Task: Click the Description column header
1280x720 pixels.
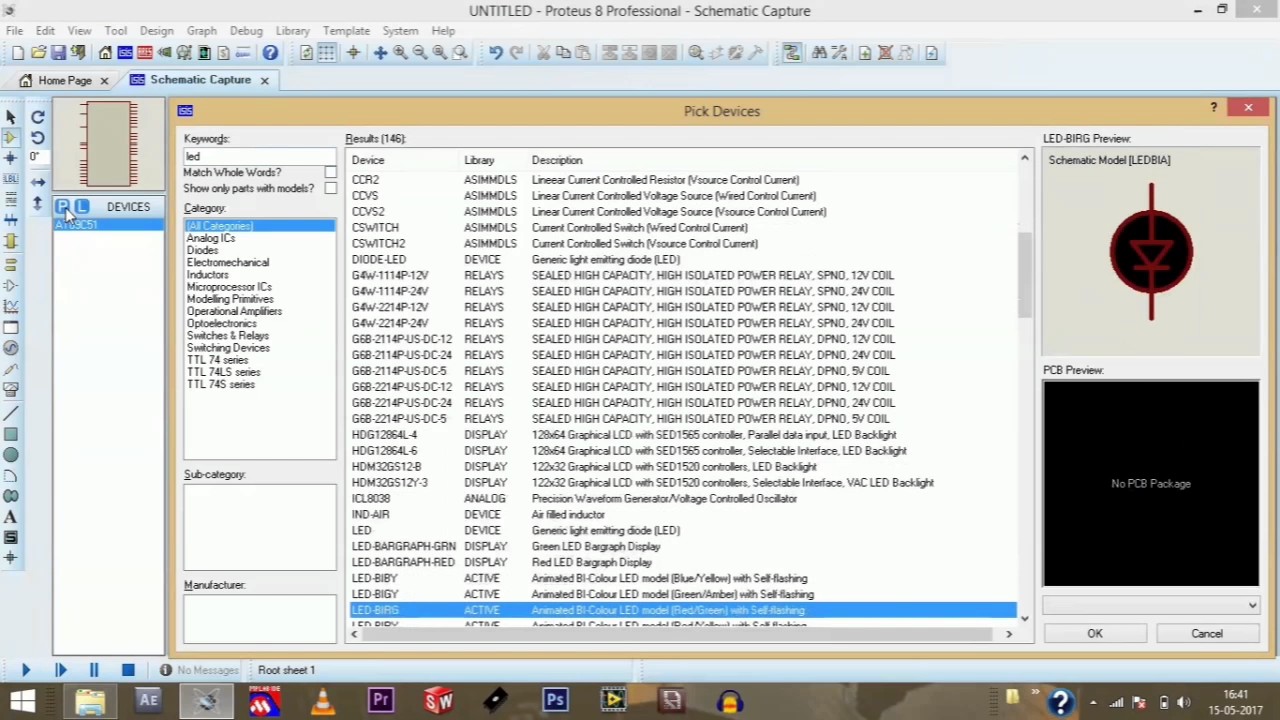Action: point(557,160)
